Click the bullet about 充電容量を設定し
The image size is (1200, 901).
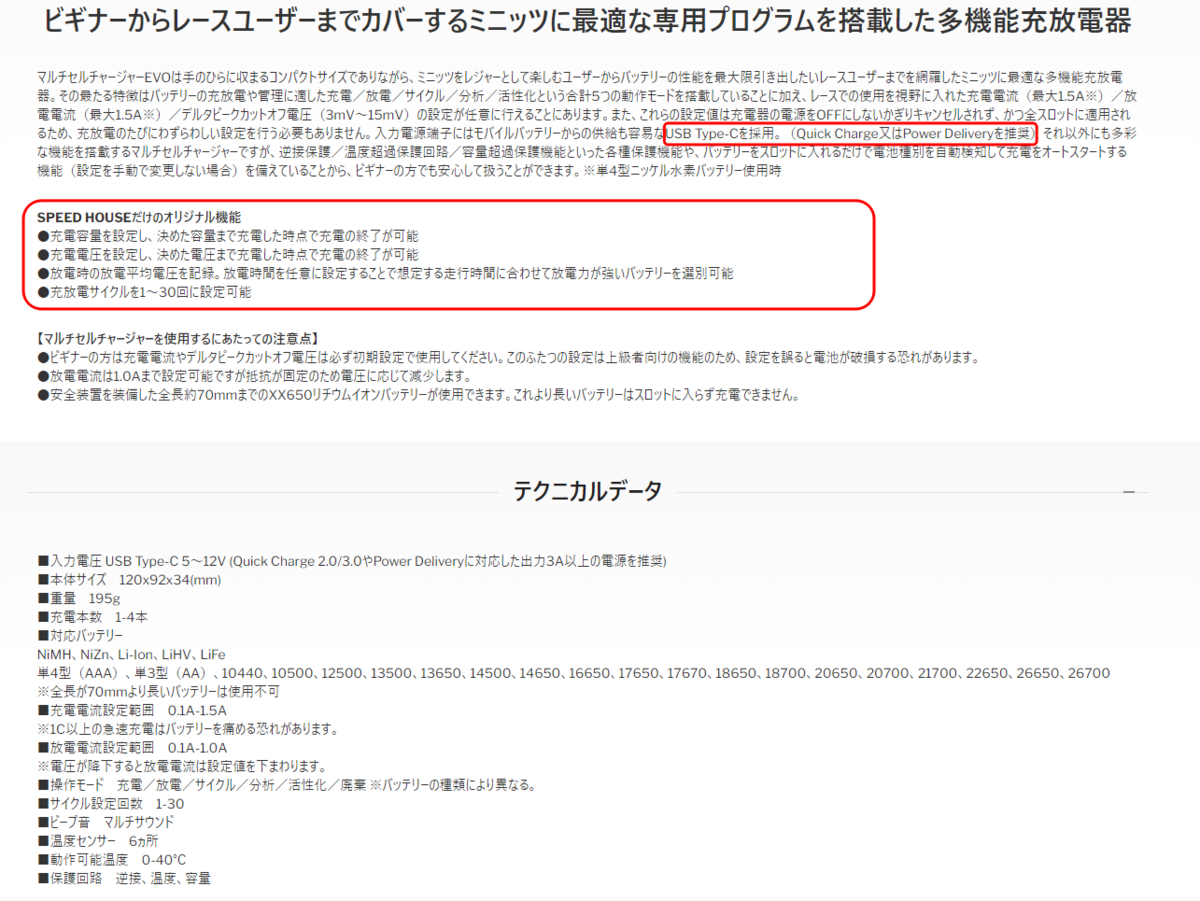(228, 236)
